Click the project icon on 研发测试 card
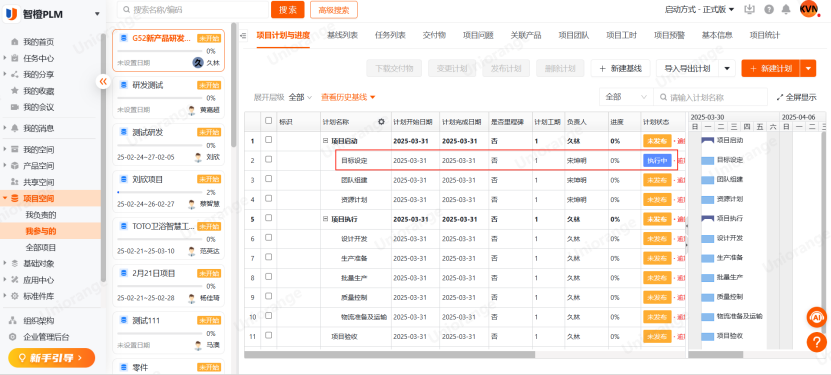The height and width of the screenshot is (375, 831). (x=124, y=85)
